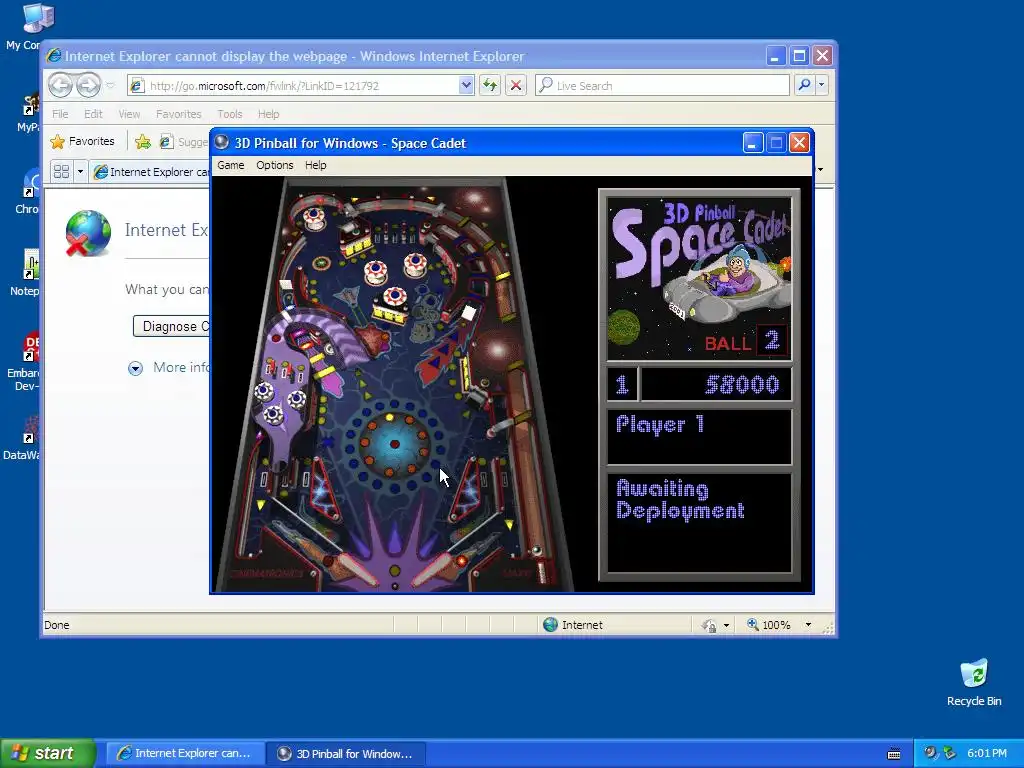This screenshot has width=1024, height=768.
Task: Click the Refresh page icon
Action: [x=490, y=85]
